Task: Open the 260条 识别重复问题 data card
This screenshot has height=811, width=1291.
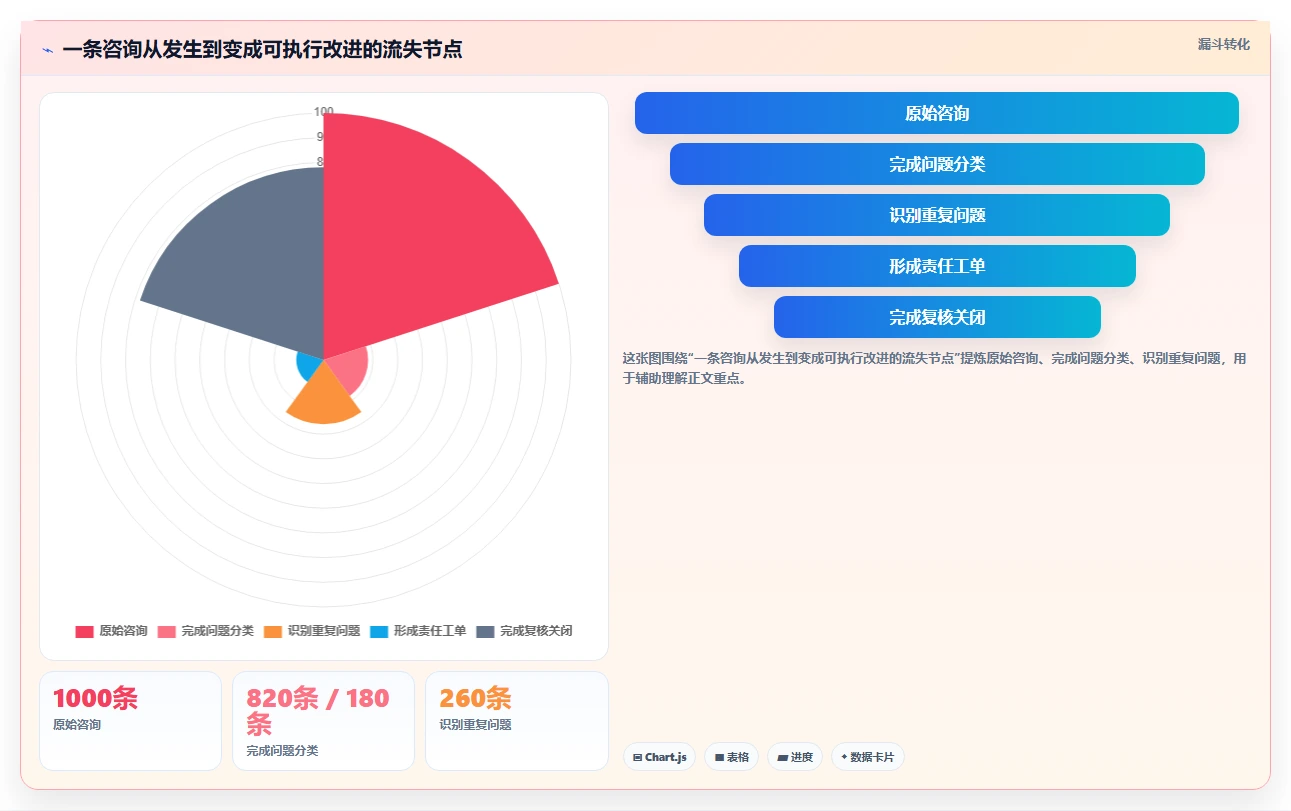Action: click(x=516, y=721)
